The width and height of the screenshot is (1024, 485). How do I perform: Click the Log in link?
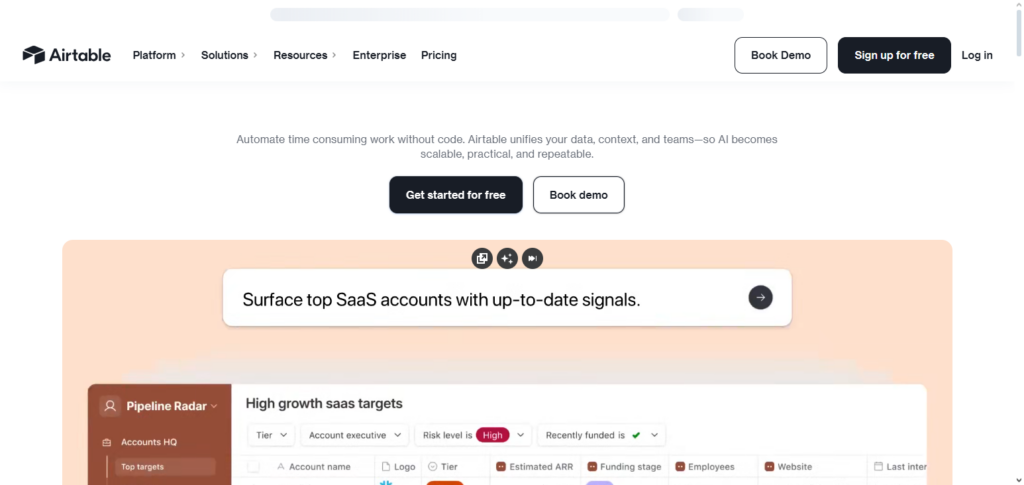point(977,55)
